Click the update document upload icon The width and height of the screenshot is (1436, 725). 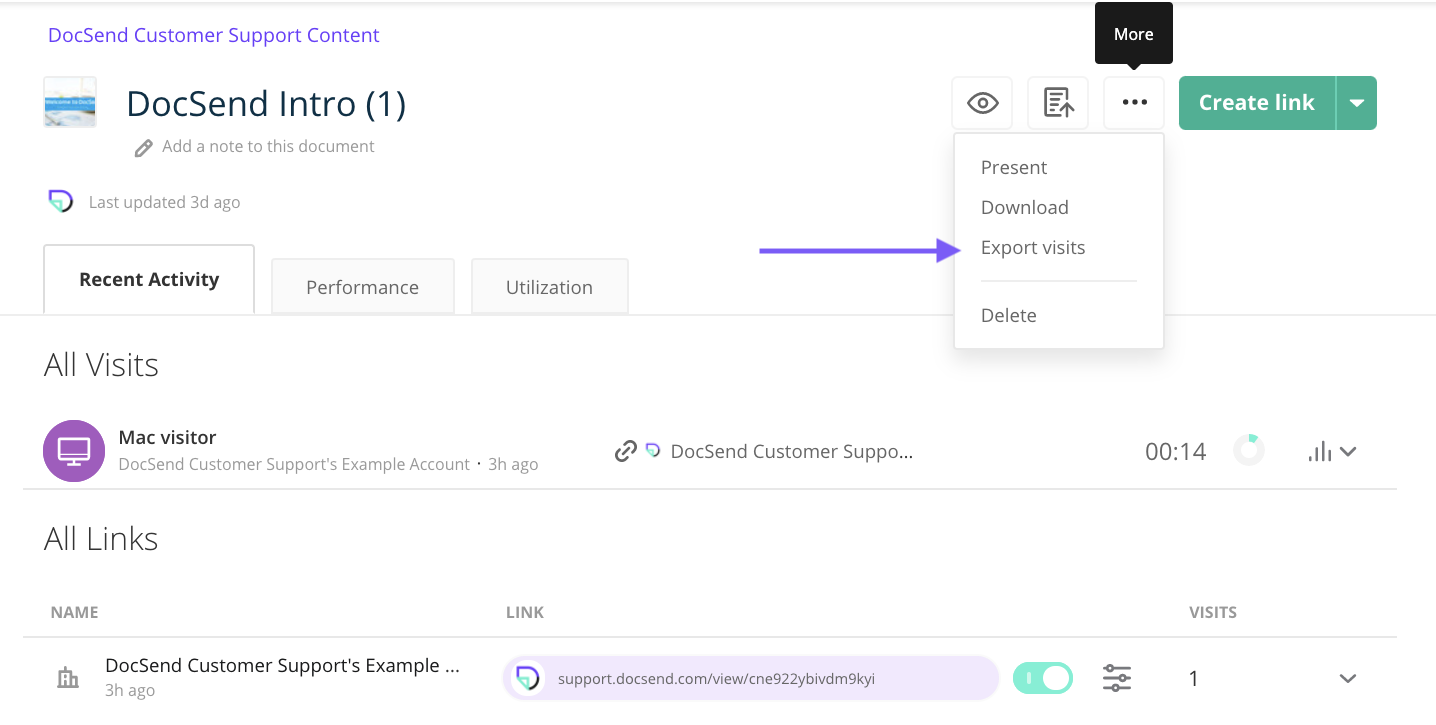pyautogui.click(x=1058, y=103)
